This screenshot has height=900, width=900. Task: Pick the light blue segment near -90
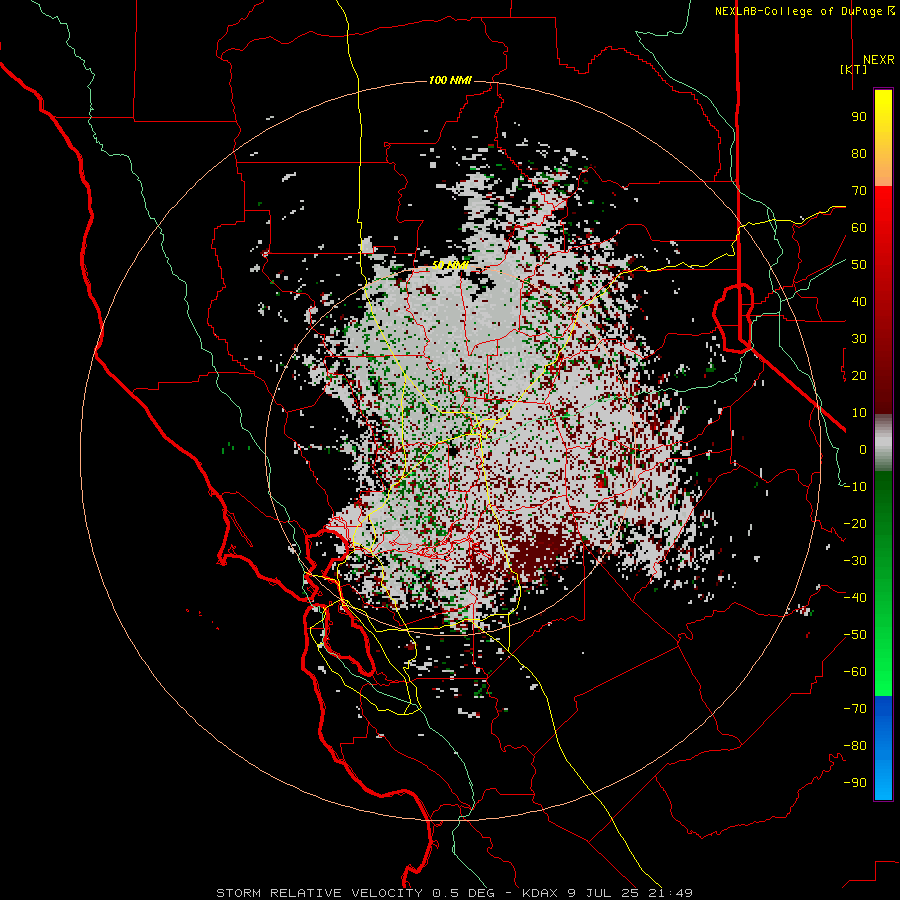[883, 781]
